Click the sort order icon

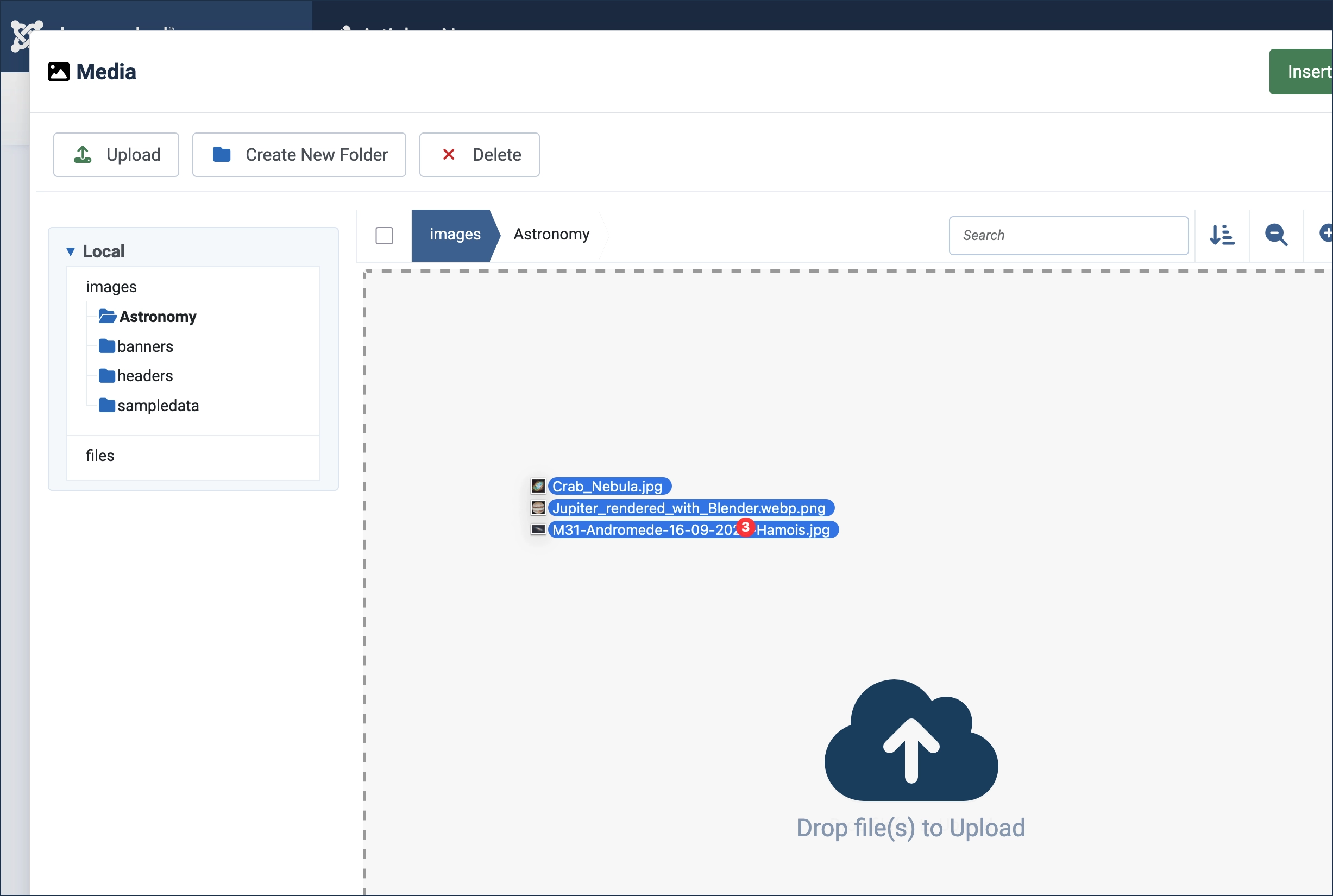(x=1222, y=235)
